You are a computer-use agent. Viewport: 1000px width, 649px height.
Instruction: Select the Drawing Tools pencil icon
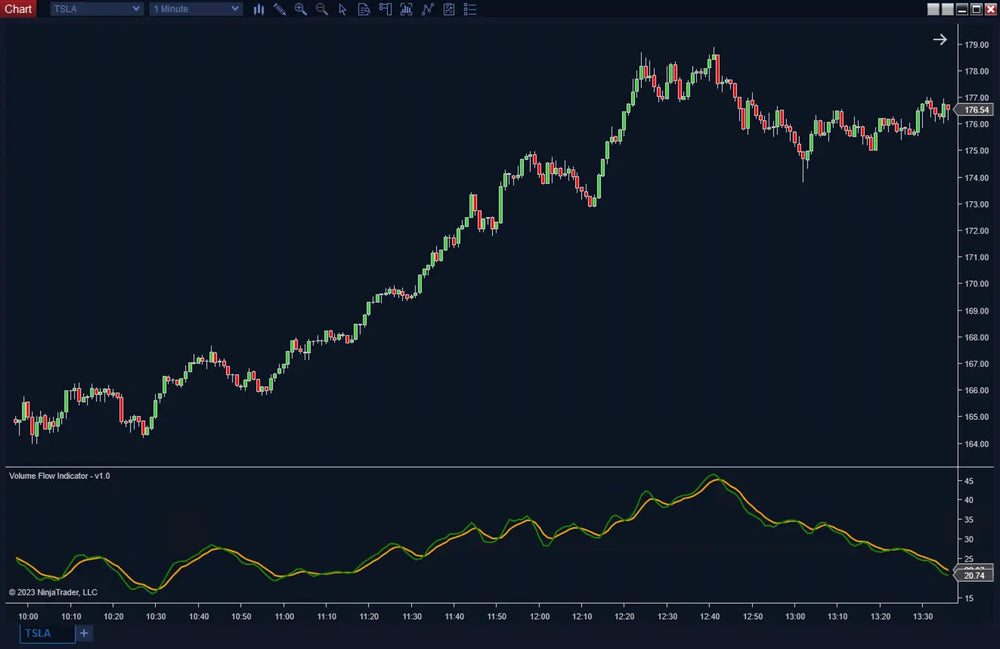tap(280, 9)
